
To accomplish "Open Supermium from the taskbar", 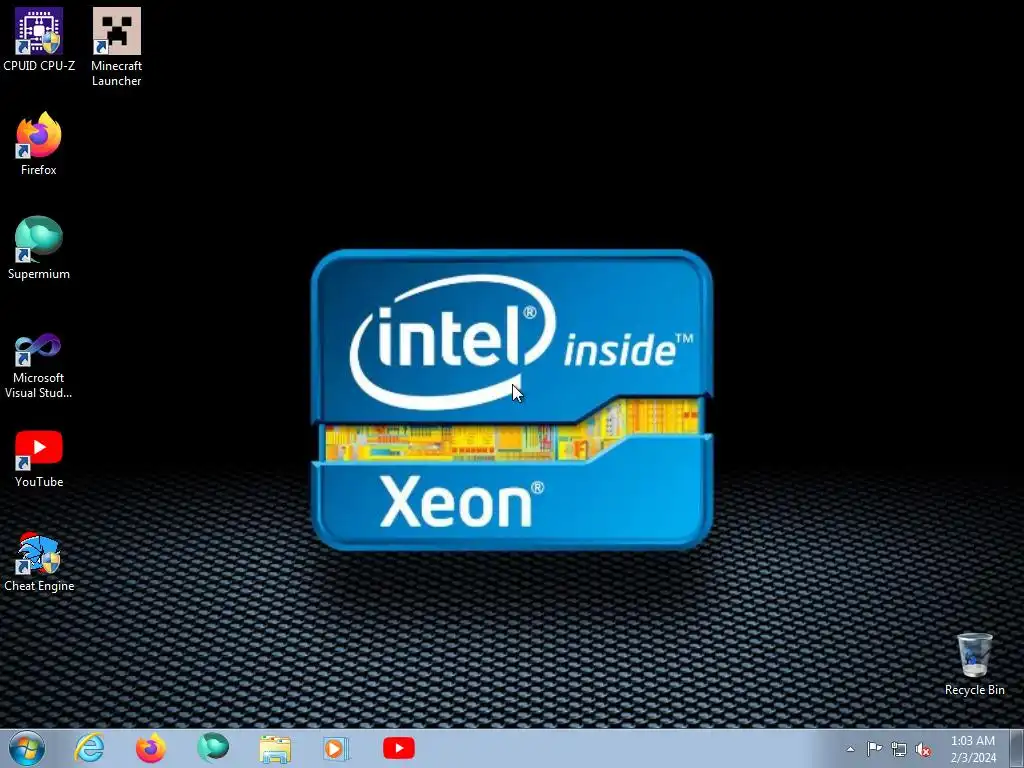I will pos(213,748).
